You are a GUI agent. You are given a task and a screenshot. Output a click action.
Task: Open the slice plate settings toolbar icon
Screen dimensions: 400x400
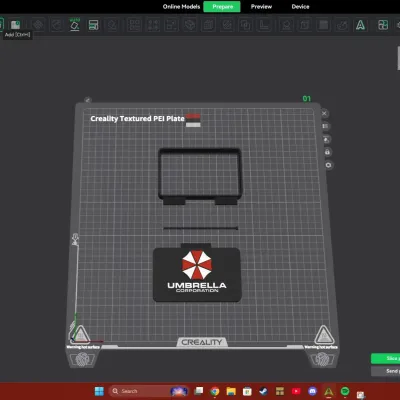(93, 25)
